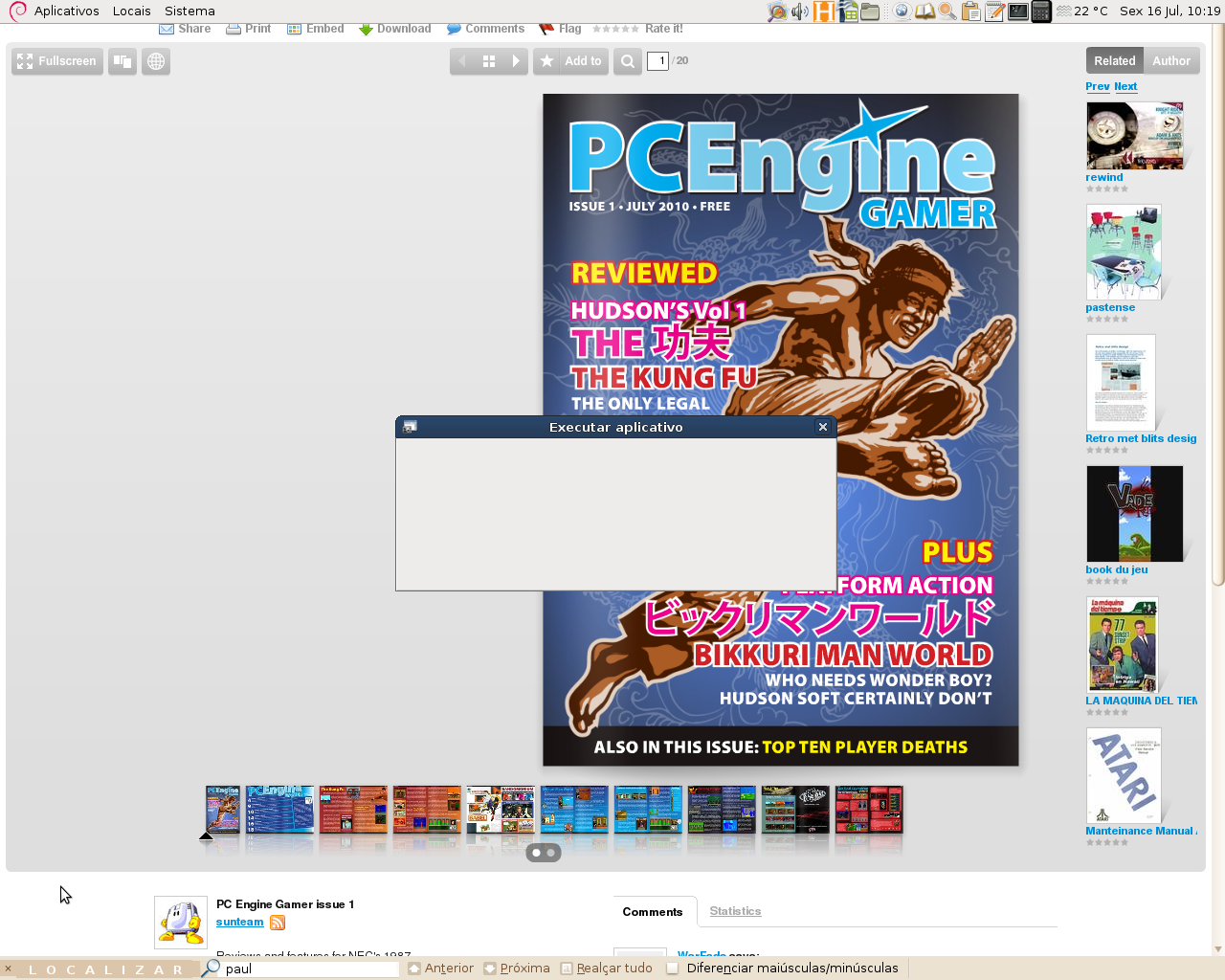Viewport: 1225px width, 980px height.
Task: Click the Next link in related sidebar
Action: (1125, 86)
